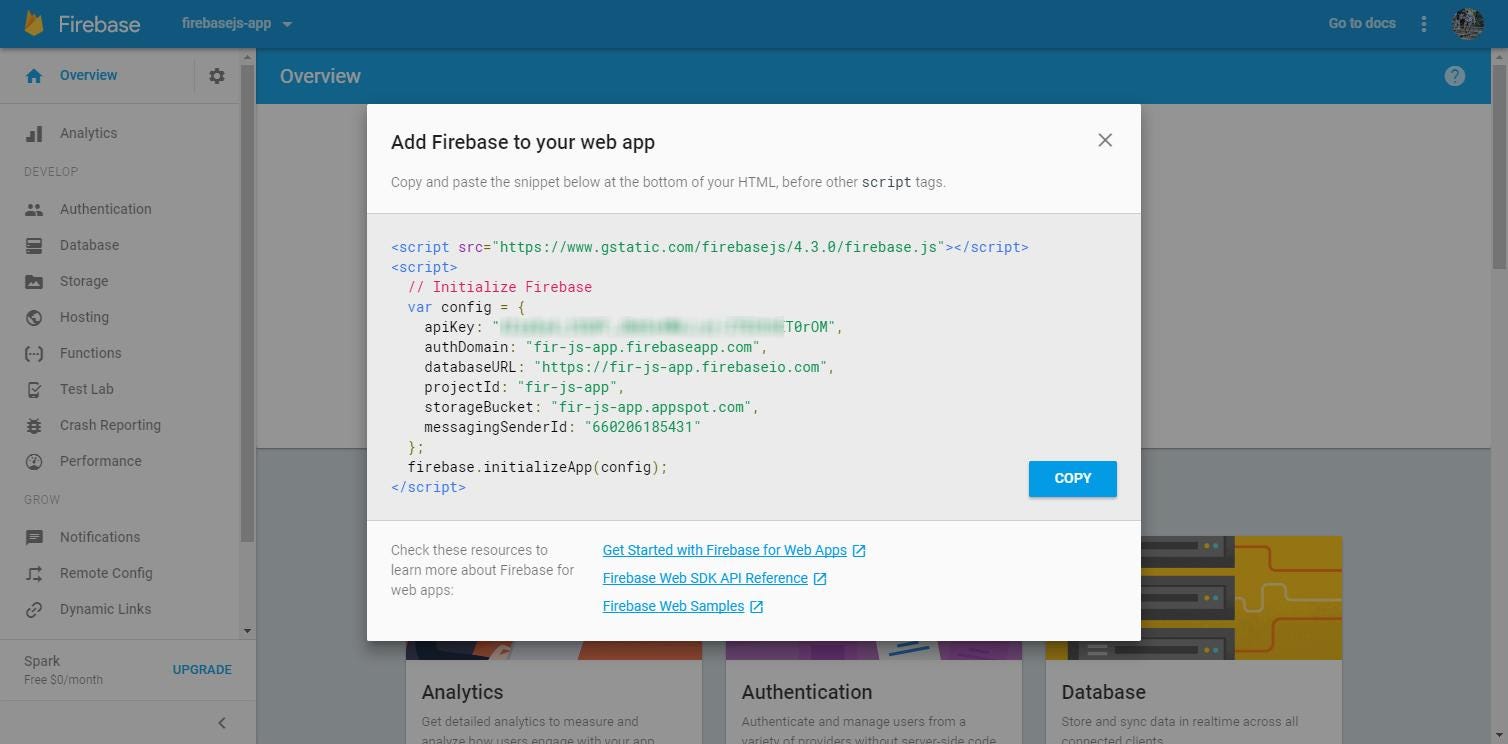Click the Analytics bar chart icon
Viewport: 1508px width, 744px height.
coord(34,133)
